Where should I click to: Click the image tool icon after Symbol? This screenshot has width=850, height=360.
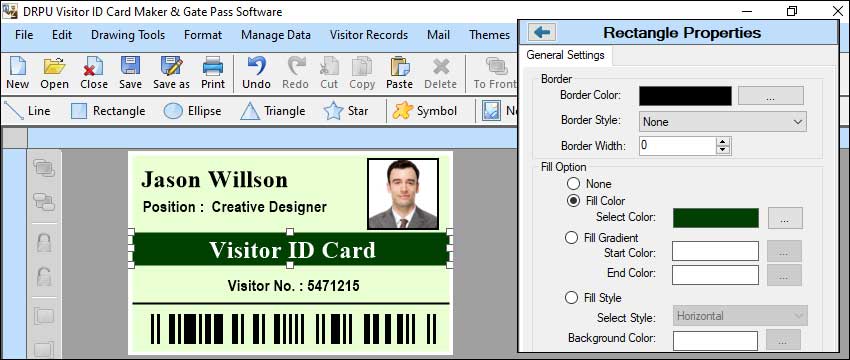491,111
